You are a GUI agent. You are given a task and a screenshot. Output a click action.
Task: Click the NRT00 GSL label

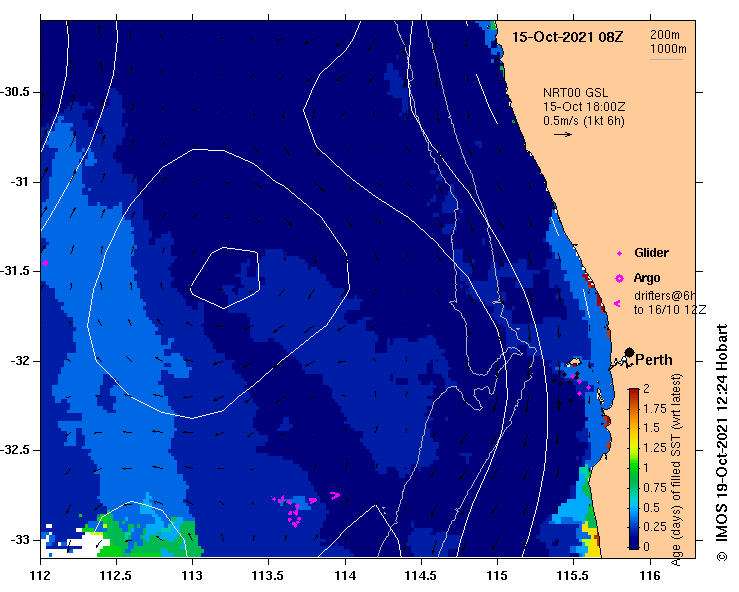coord(575,93)
